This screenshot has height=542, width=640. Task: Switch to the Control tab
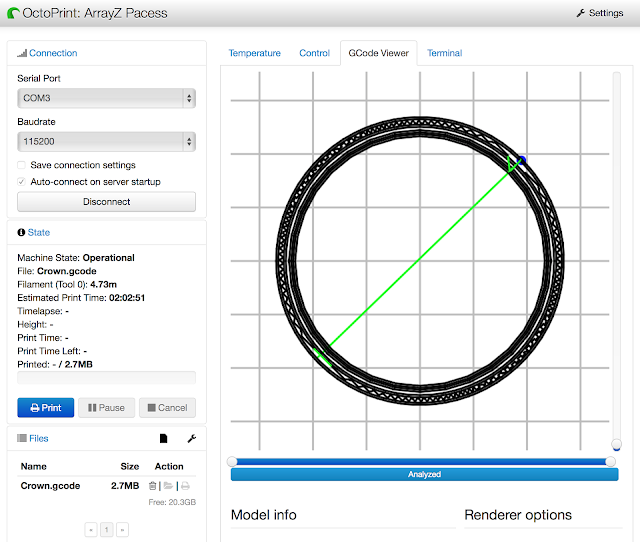(x=314, y=53)
